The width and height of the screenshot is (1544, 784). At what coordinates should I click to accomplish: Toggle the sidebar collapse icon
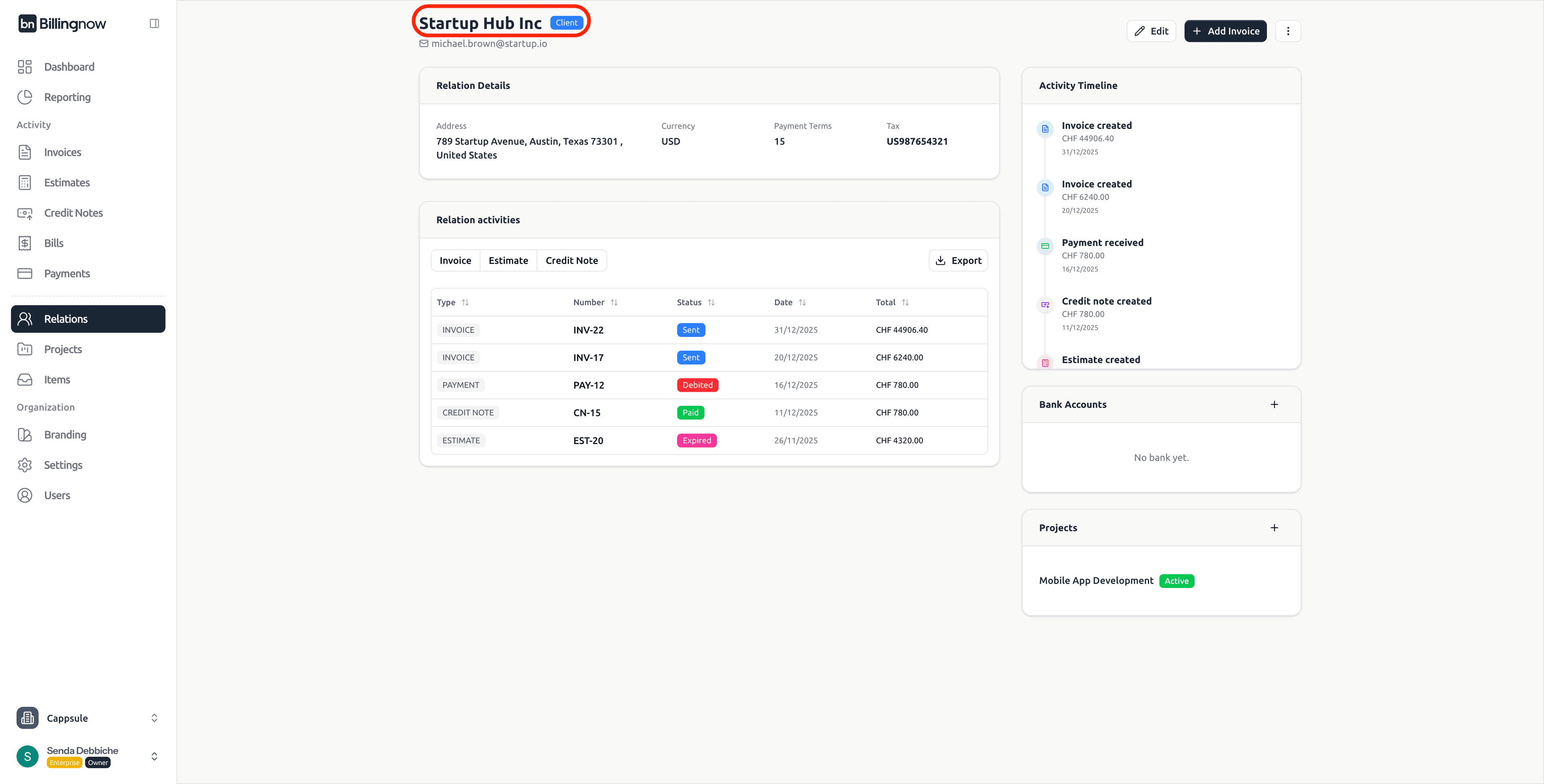tap(154, 23)
